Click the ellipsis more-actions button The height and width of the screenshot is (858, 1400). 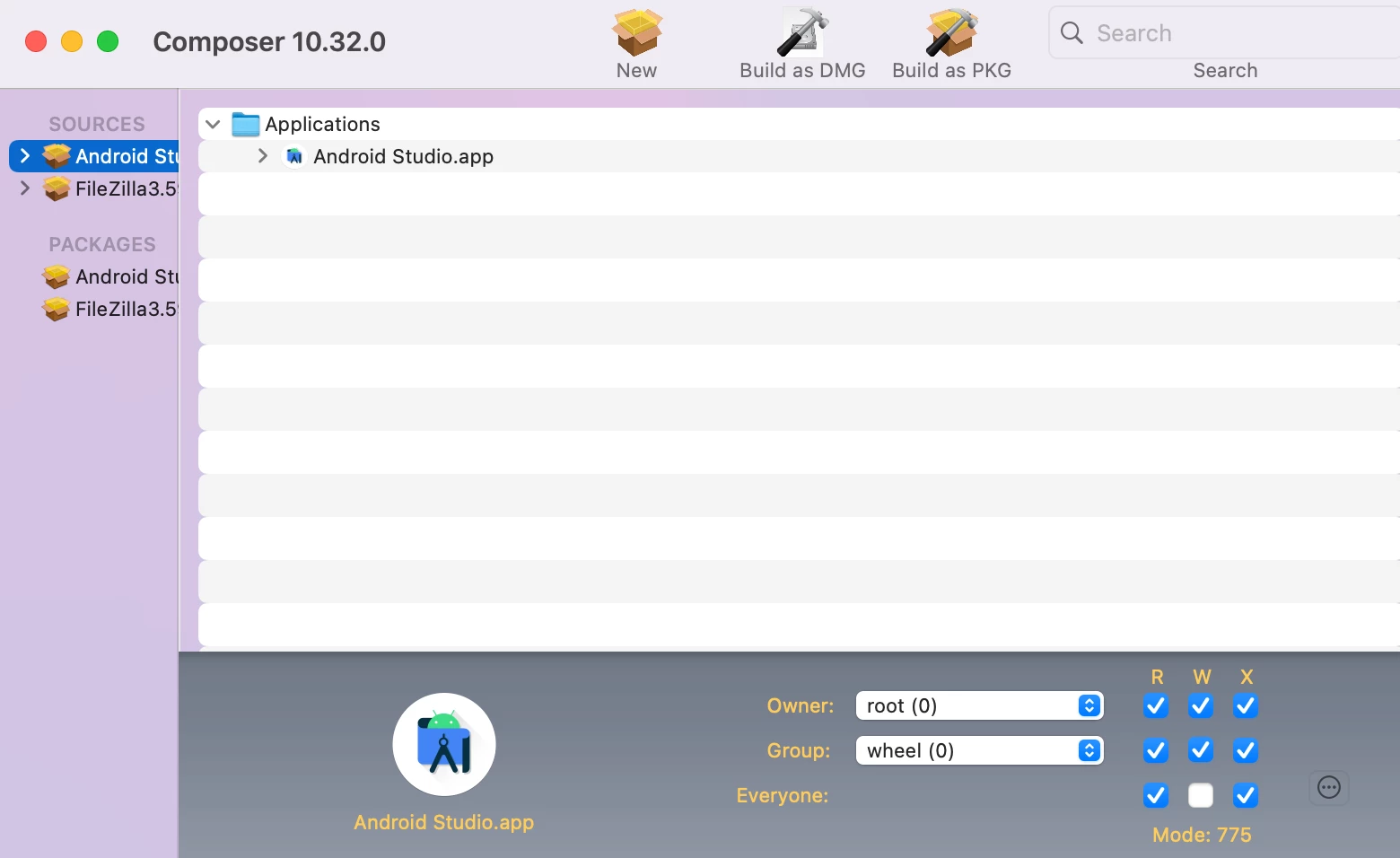[x=1329, y=788]
